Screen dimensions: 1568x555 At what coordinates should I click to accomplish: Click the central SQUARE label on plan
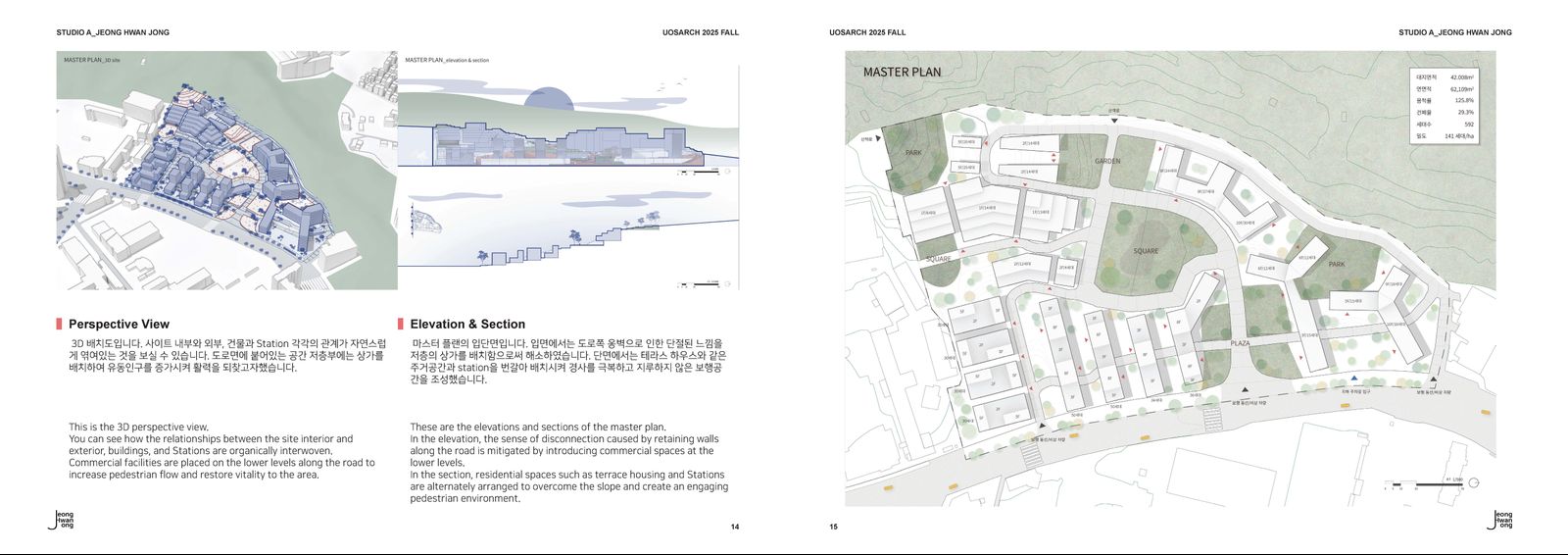1146,251
